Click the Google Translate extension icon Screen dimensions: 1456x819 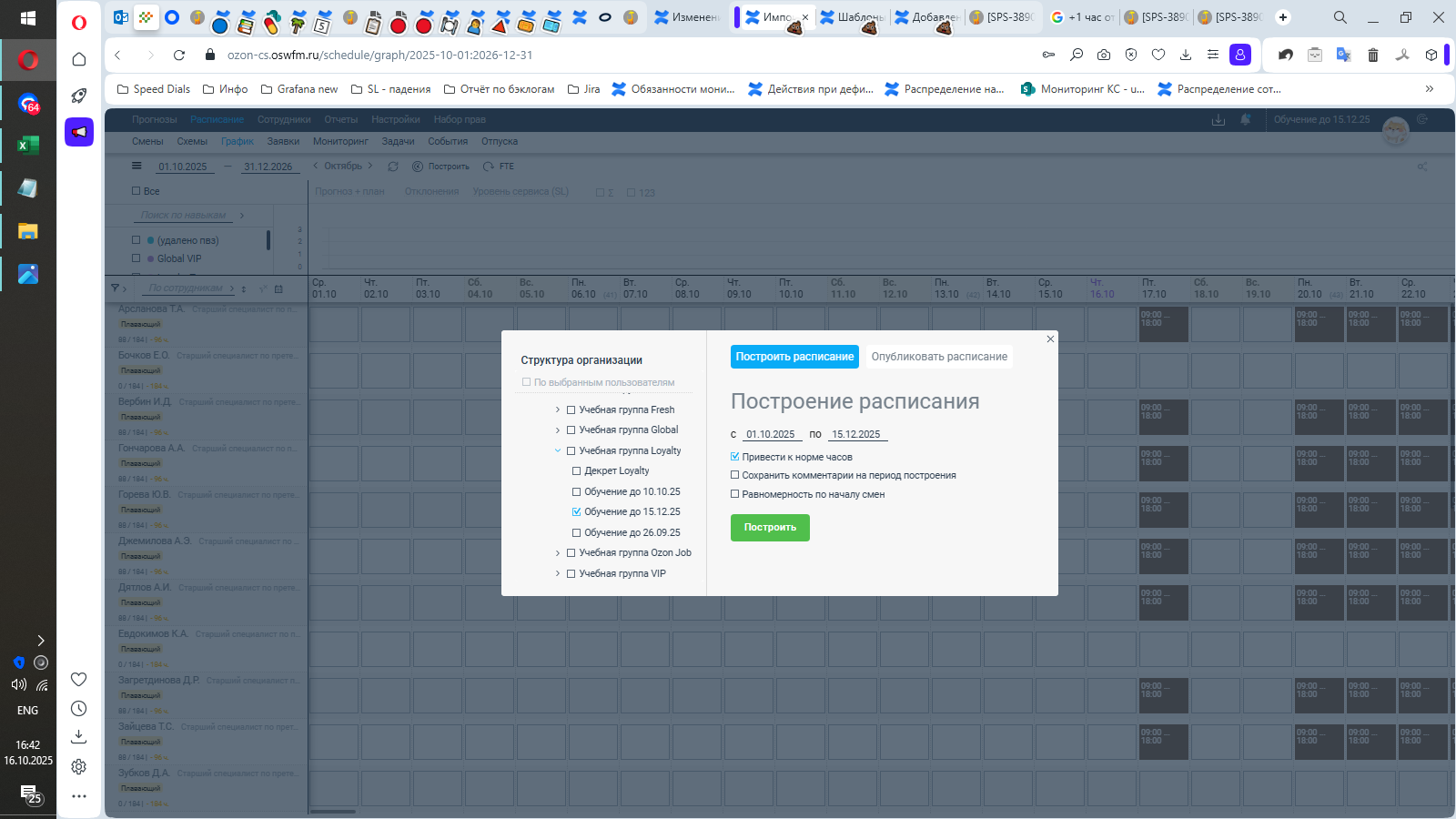click(x=1343, y=55)
